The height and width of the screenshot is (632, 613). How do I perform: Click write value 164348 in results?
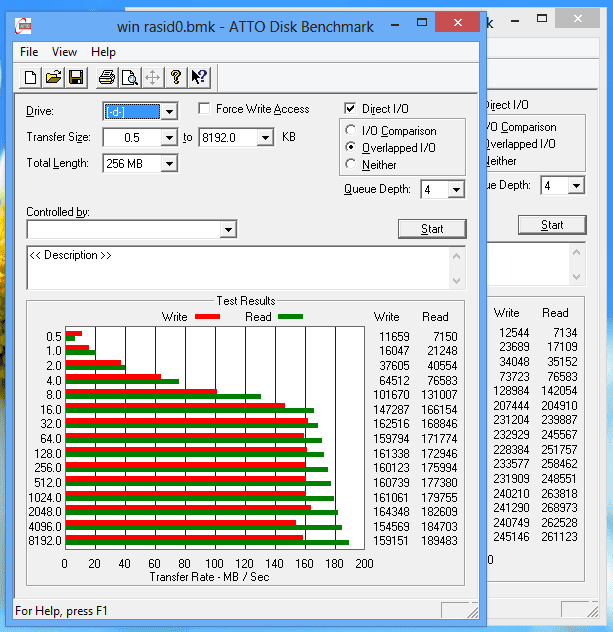point(391,512)
